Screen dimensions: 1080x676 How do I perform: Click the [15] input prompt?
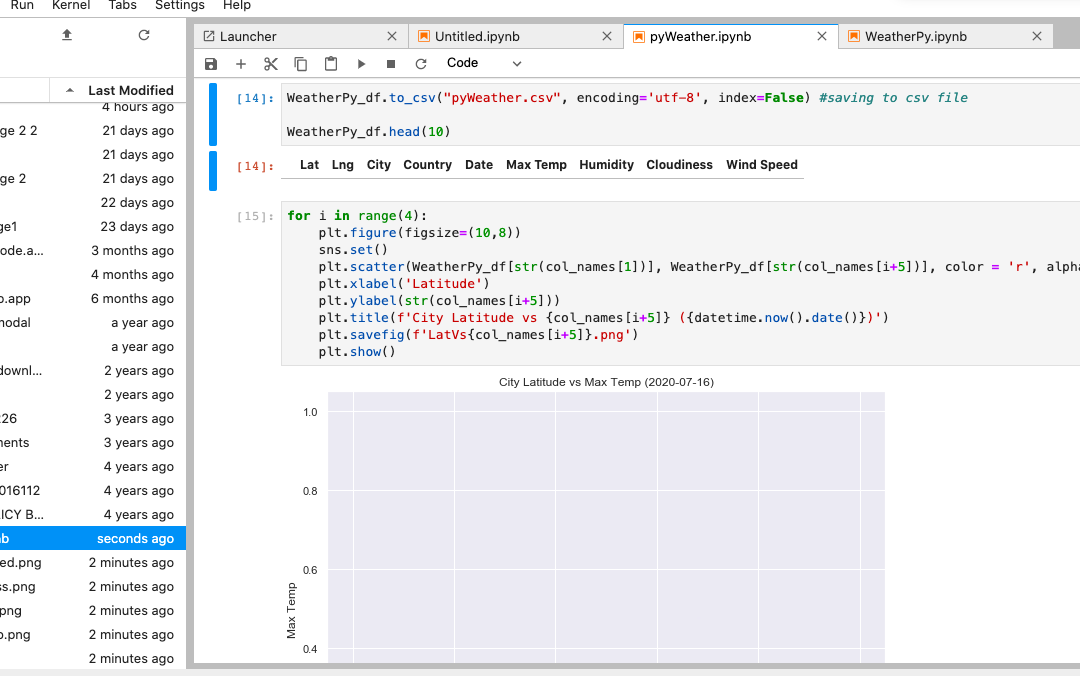tap(256, 216)
